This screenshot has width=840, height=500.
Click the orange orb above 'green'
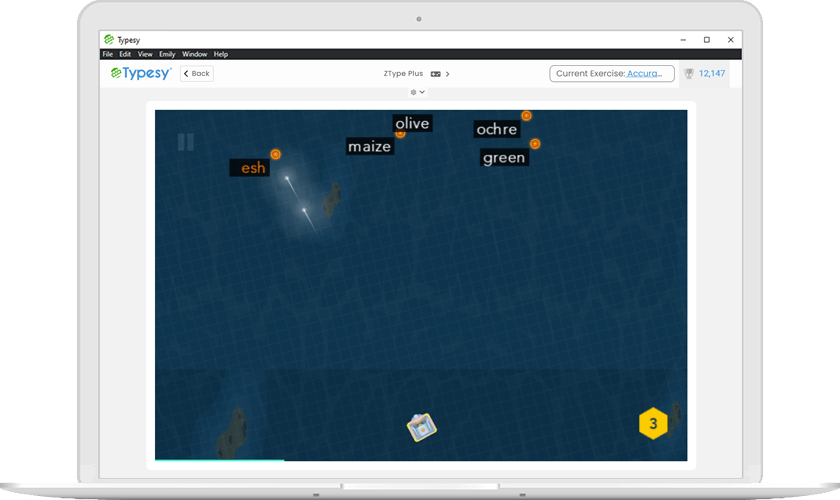click(x=535, y=144)
